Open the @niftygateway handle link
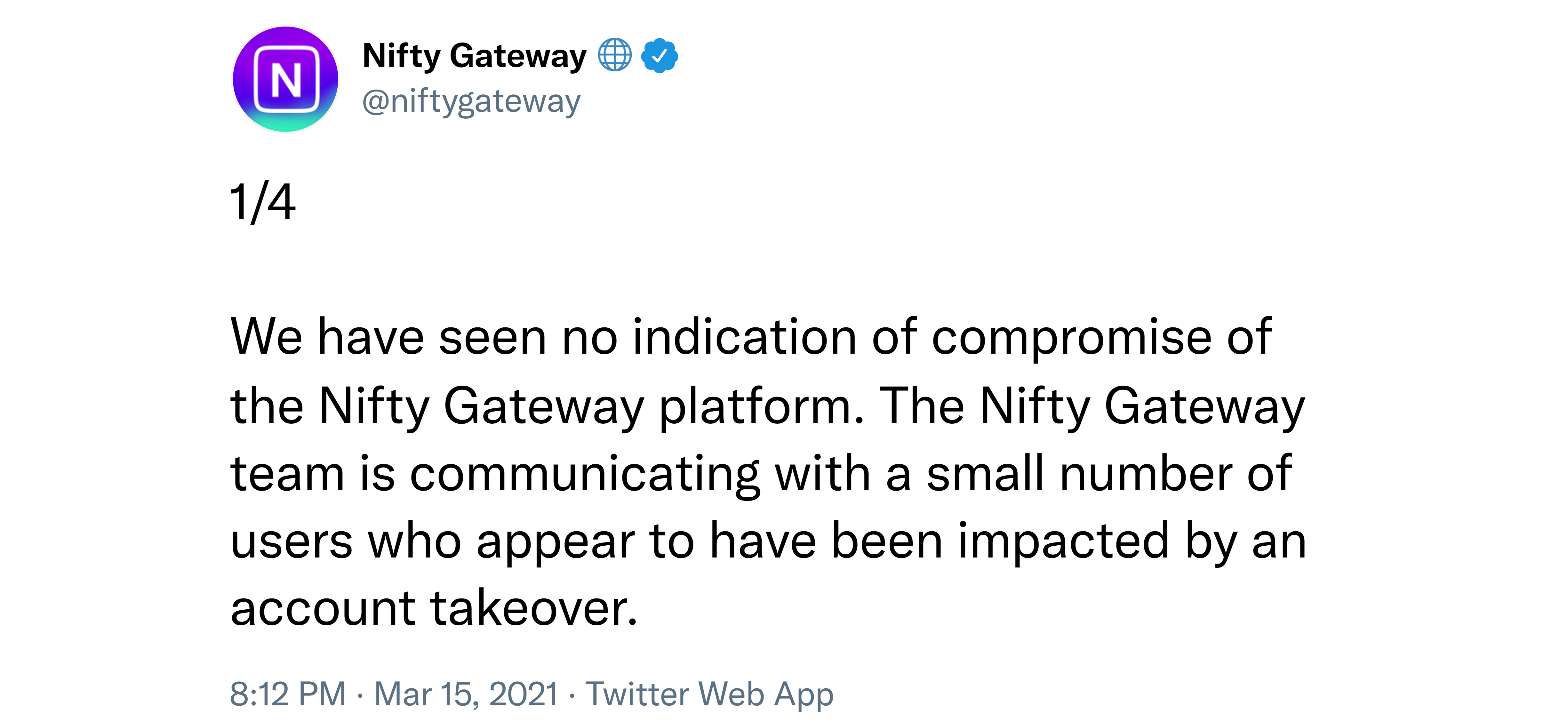 pos(471,101)
